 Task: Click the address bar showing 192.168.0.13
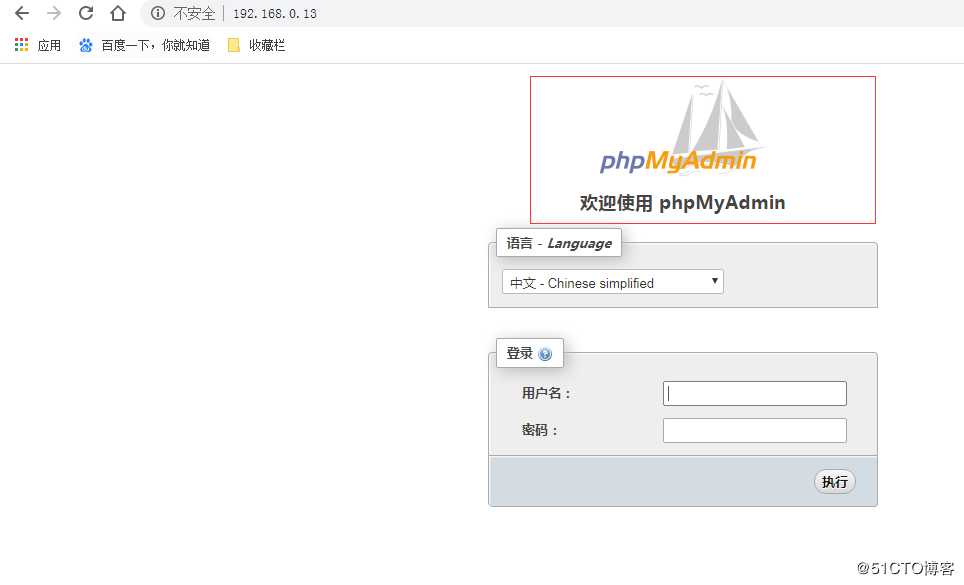coord(275,14)
